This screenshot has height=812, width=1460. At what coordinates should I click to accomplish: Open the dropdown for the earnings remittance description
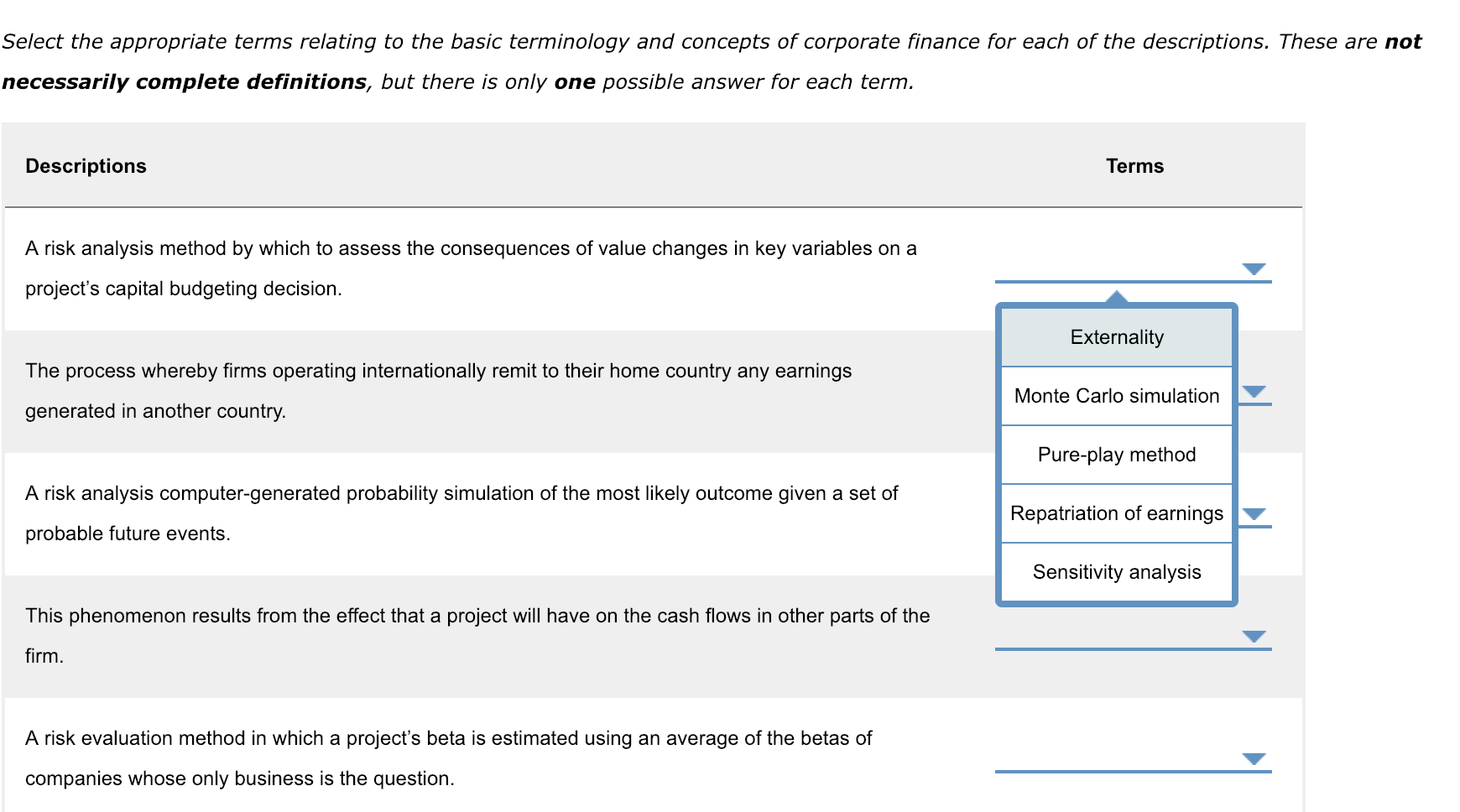pos(1254,393)
